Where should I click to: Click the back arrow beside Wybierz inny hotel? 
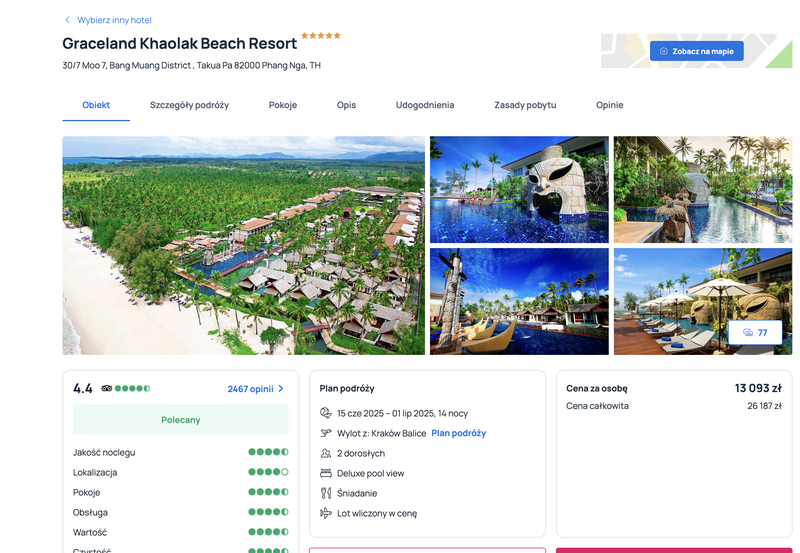(x=67, y=20)
